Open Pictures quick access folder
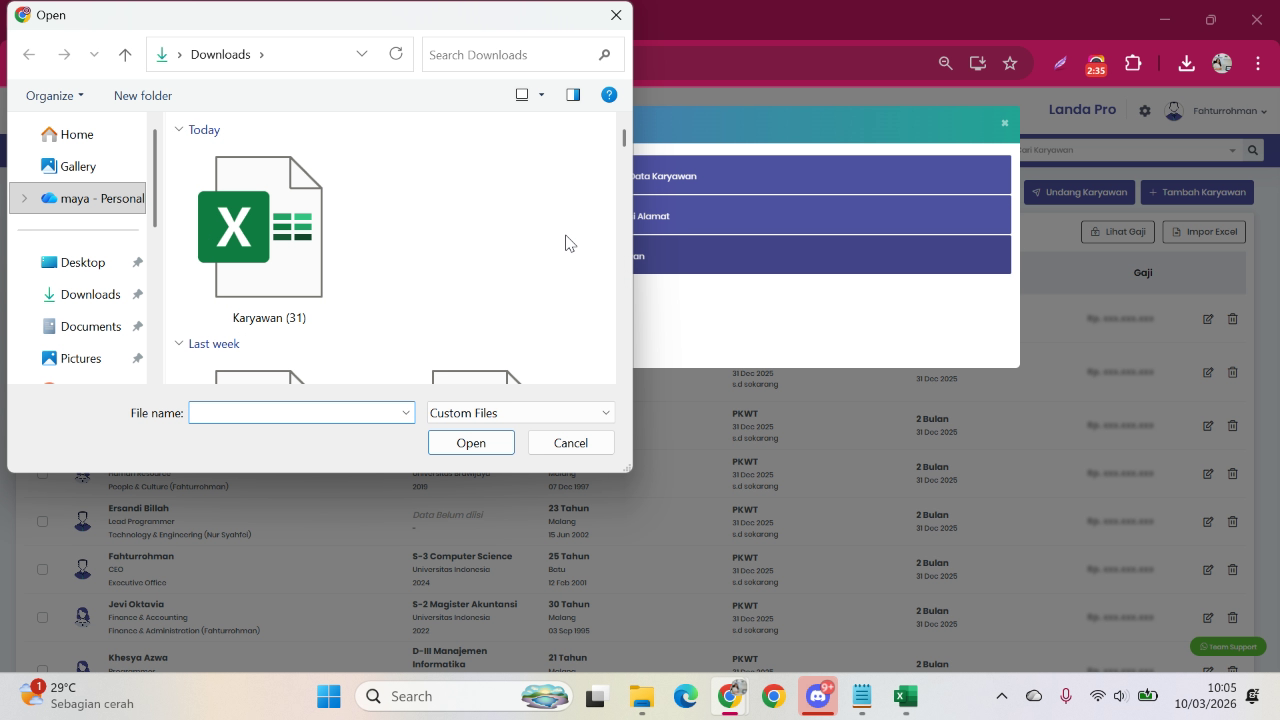The height and width of the screenshot is (720, 1280). (80, 358)
